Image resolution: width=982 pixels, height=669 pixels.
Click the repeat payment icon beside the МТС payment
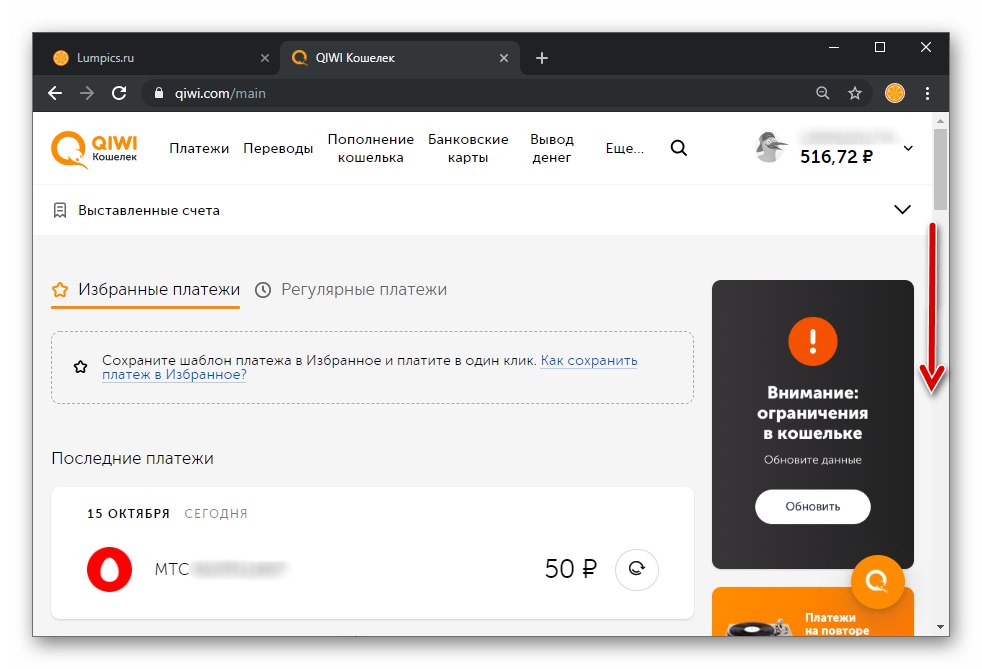point(637,569)
